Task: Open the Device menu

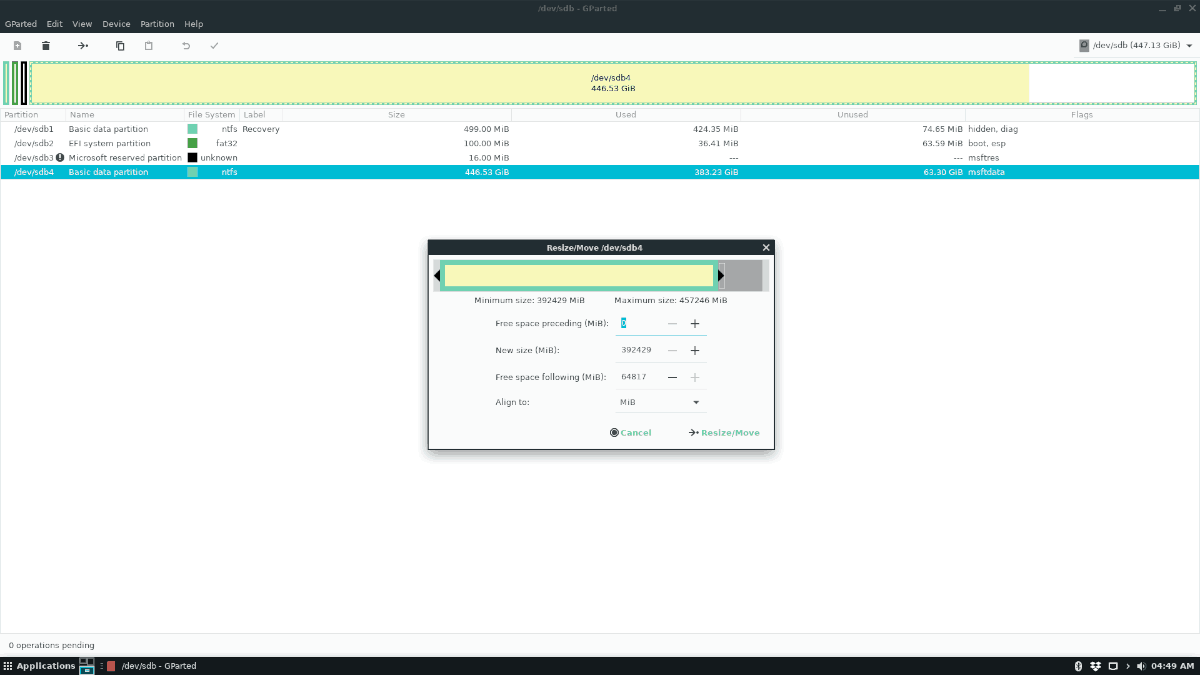Action: click(116, 24)
